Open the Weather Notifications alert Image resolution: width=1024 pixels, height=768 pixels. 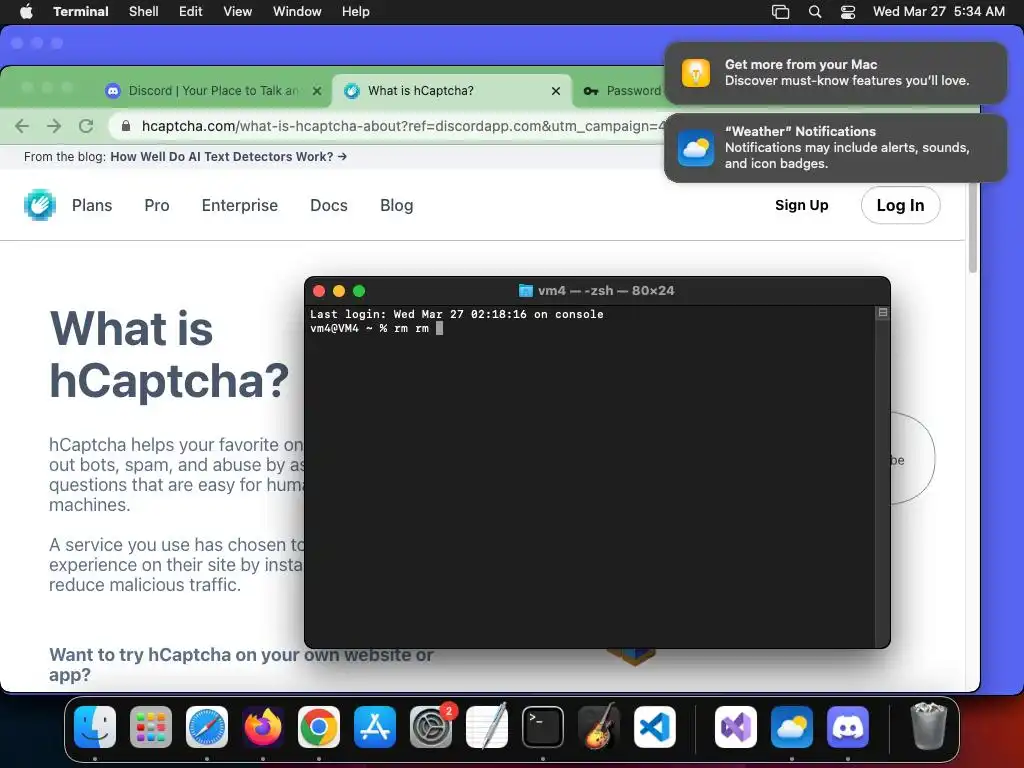(835, 148)
